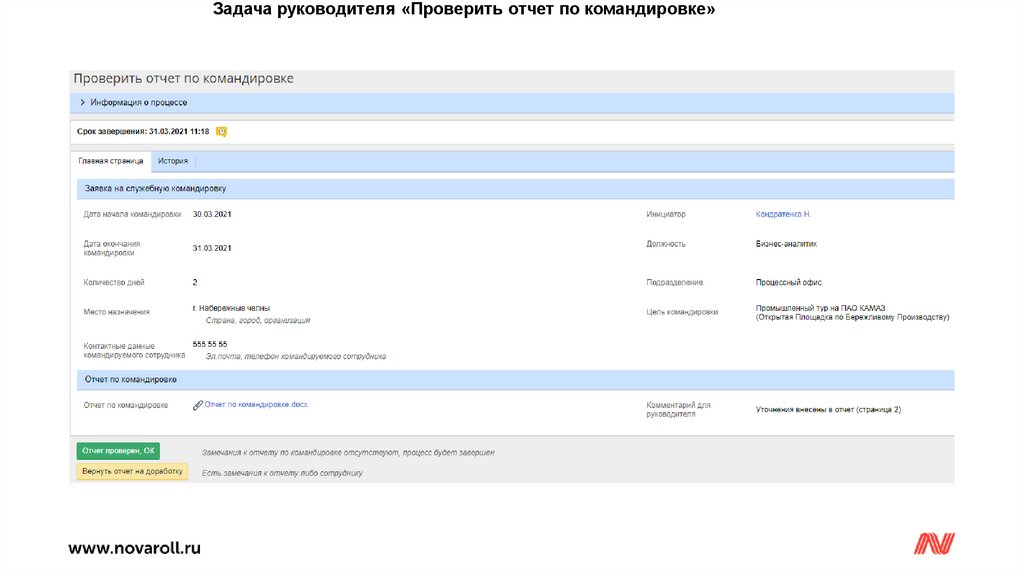Select the "Главная страница" tab

point(111,160)
